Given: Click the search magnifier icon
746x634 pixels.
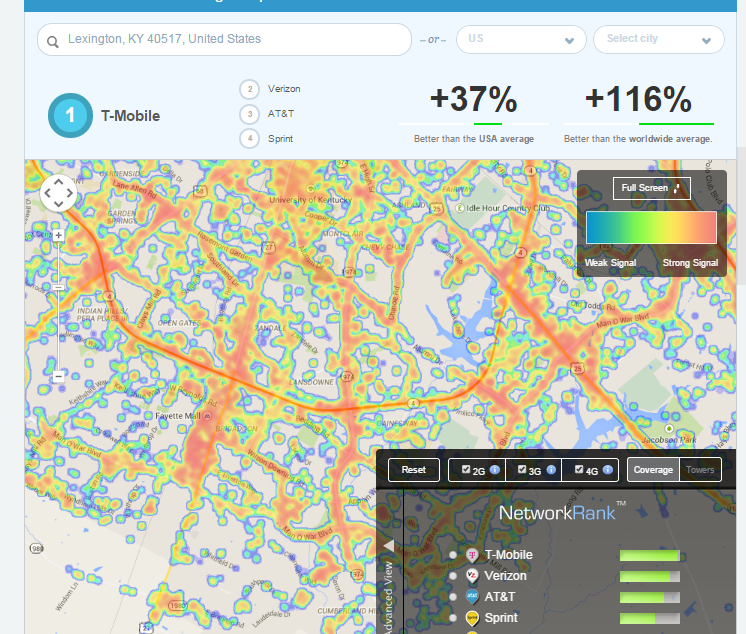Looking at the screenshot, I should pos(53,42).
